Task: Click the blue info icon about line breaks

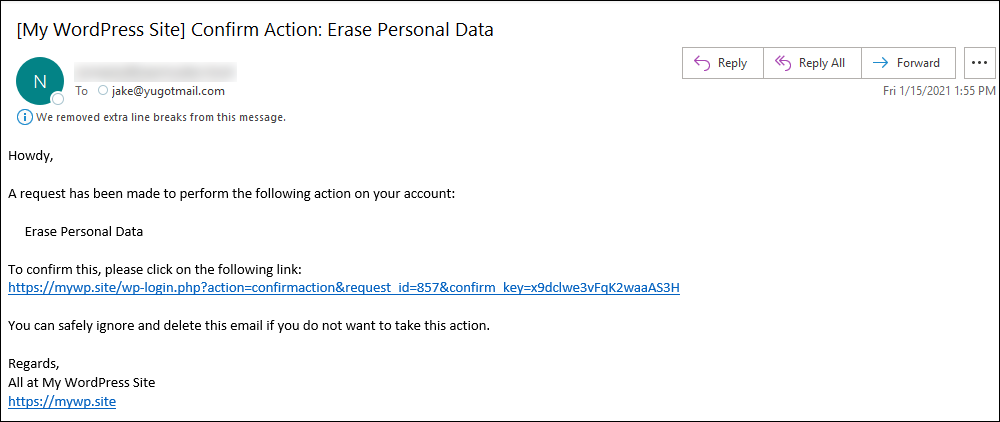Action: (x=25, y=117)
